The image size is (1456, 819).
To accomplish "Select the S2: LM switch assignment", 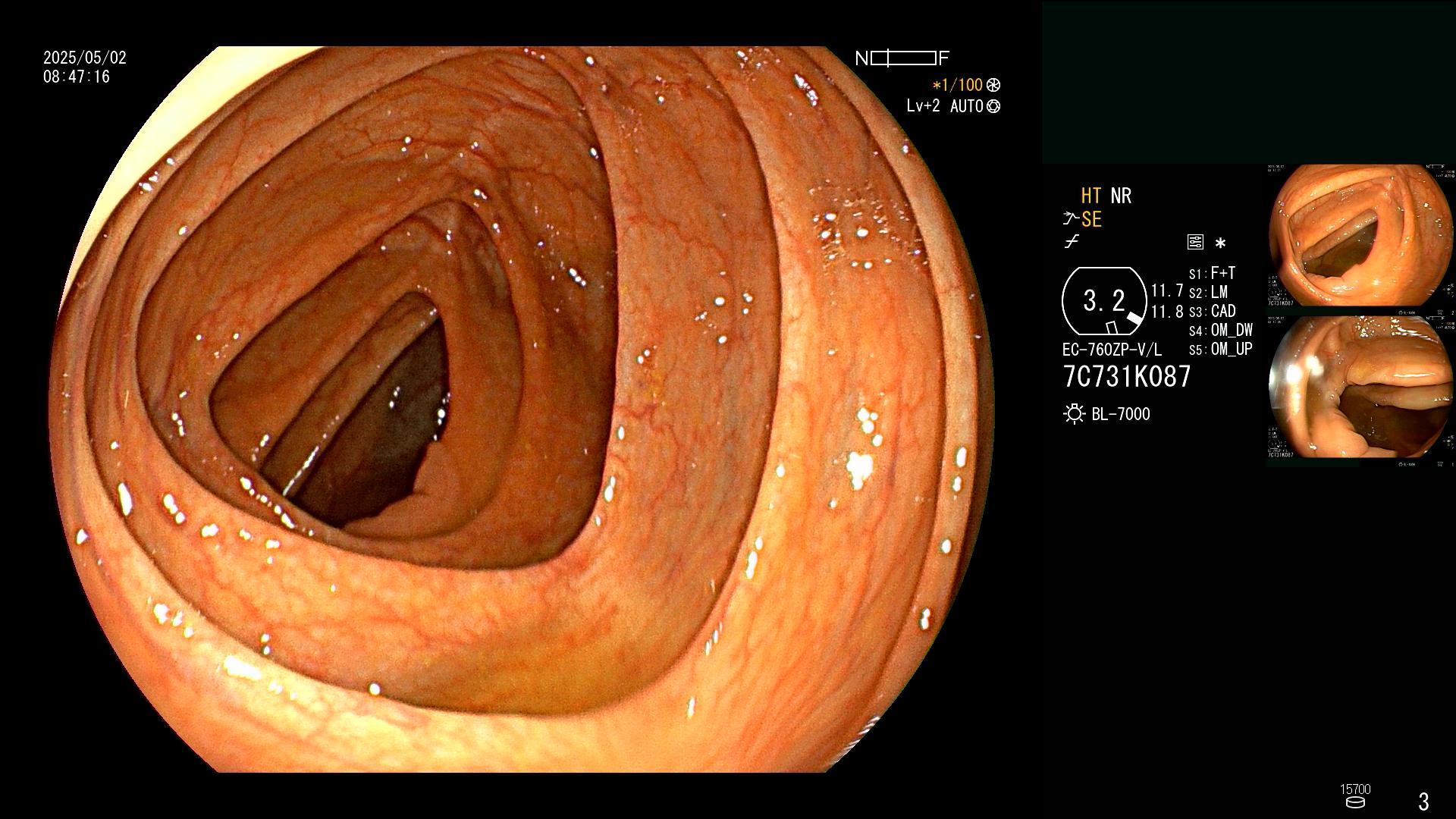I will [x=1208, y=292].
